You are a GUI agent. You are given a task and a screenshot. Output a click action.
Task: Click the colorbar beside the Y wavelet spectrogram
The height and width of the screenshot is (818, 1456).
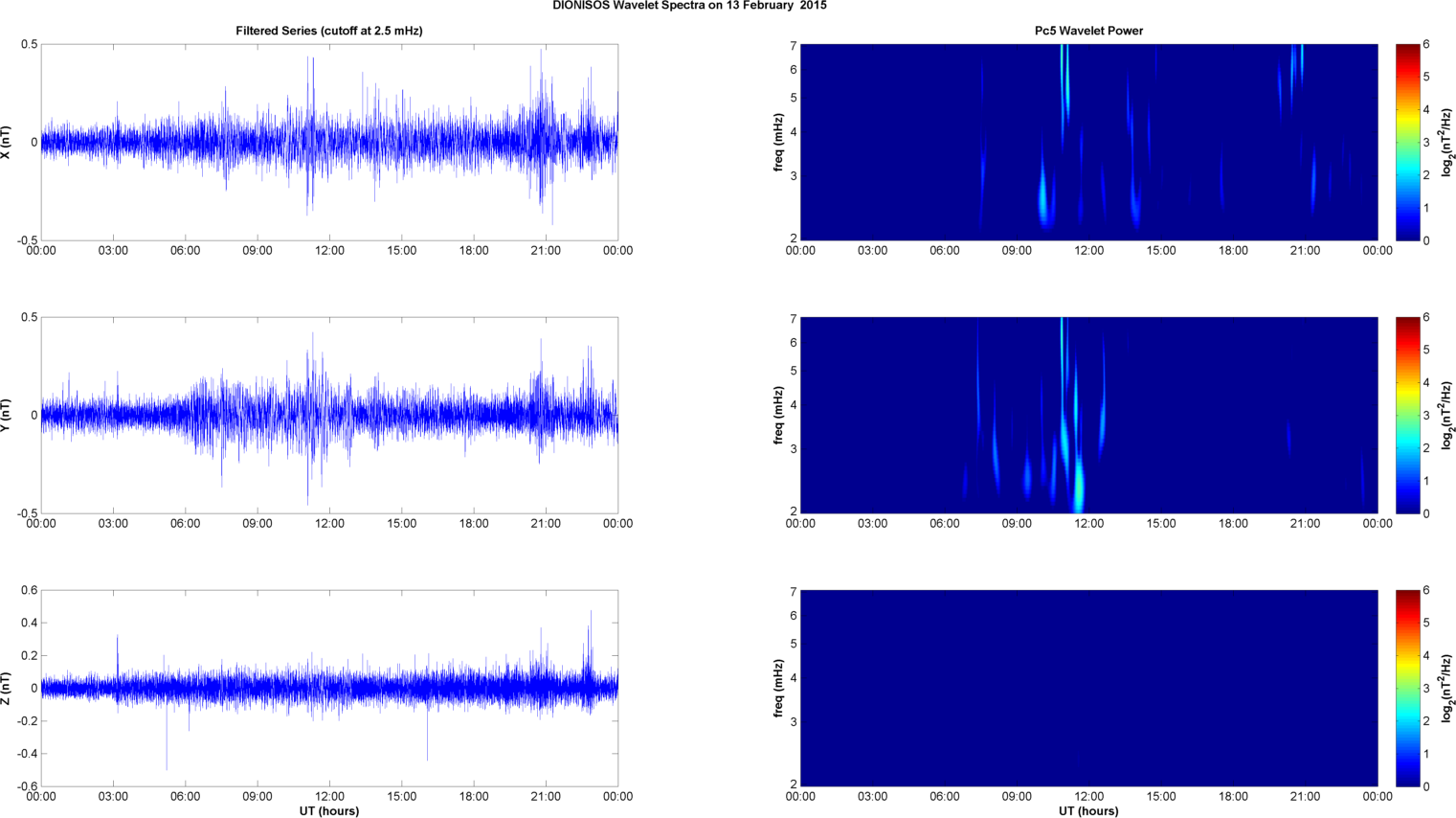click(x=1407, y=416)
